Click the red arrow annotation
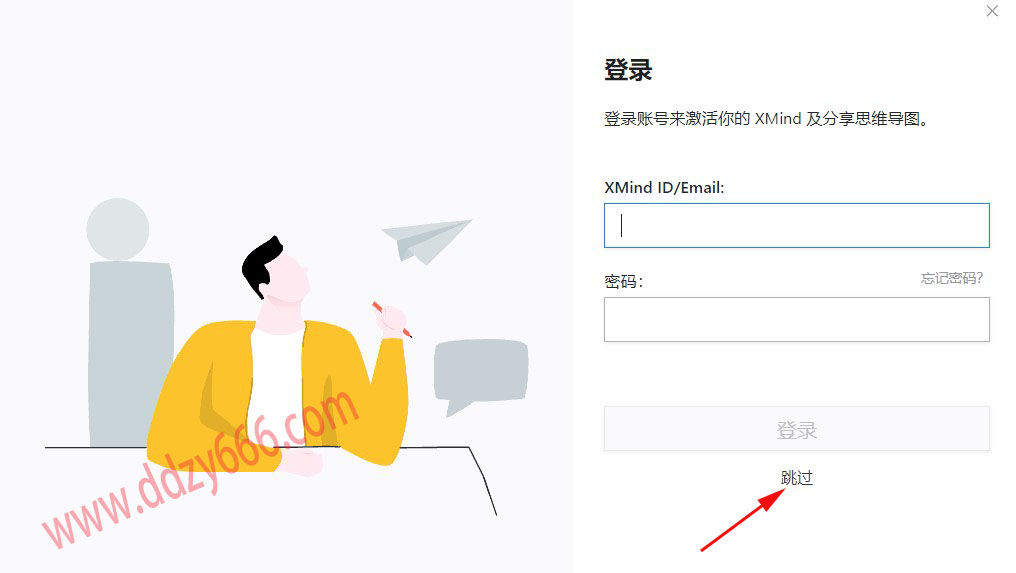Viewport: 1016px width, 573px height. [x=743, y=520]
